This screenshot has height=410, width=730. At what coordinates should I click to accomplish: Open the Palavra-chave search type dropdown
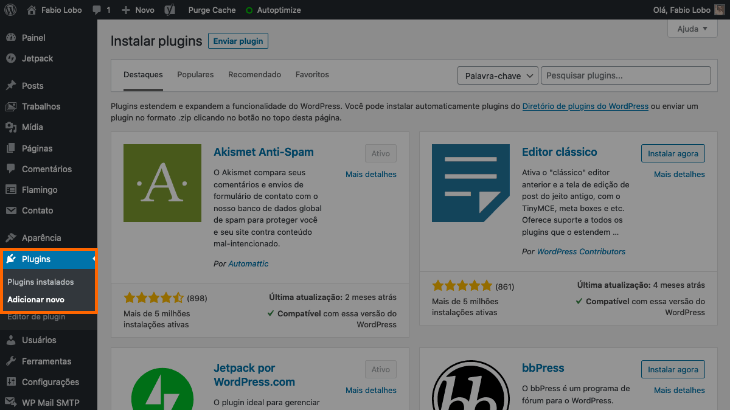pyautogui.click(x=498, y=75)
